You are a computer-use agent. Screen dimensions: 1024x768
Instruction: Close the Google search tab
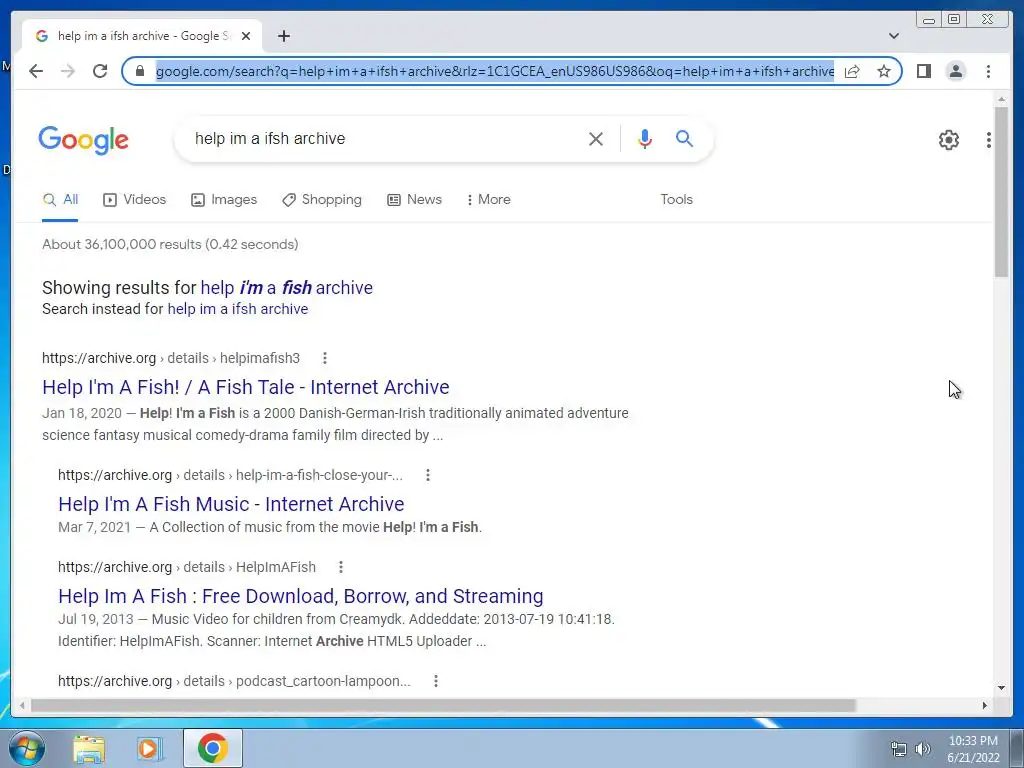(246, 36)
